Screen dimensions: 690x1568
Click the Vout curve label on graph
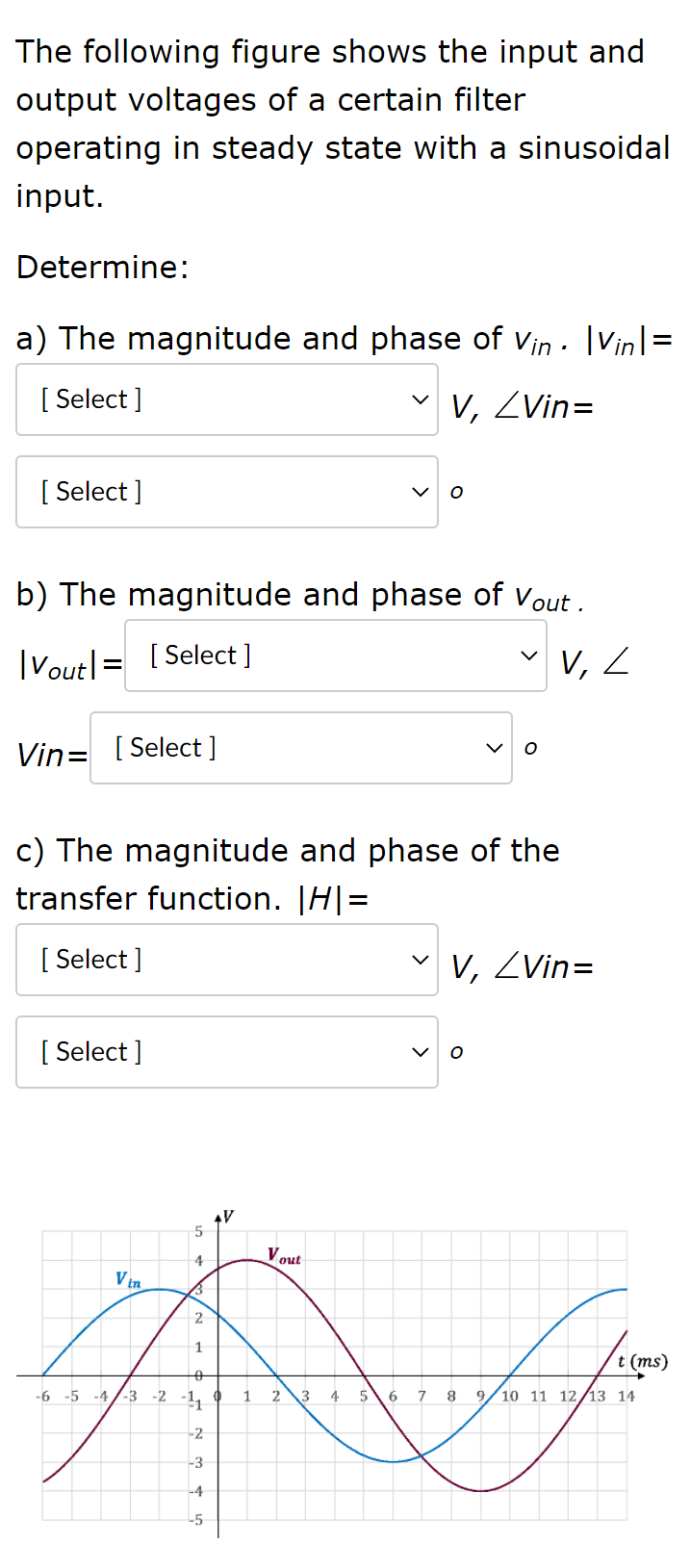pyautogui.click(x=284, y=1256)
